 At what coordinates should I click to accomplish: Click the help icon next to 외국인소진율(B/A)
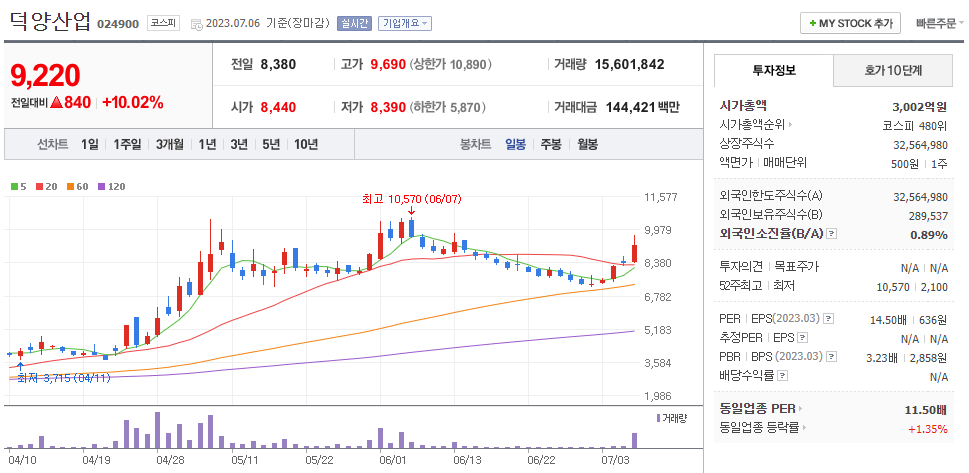(x=832, y=234)
